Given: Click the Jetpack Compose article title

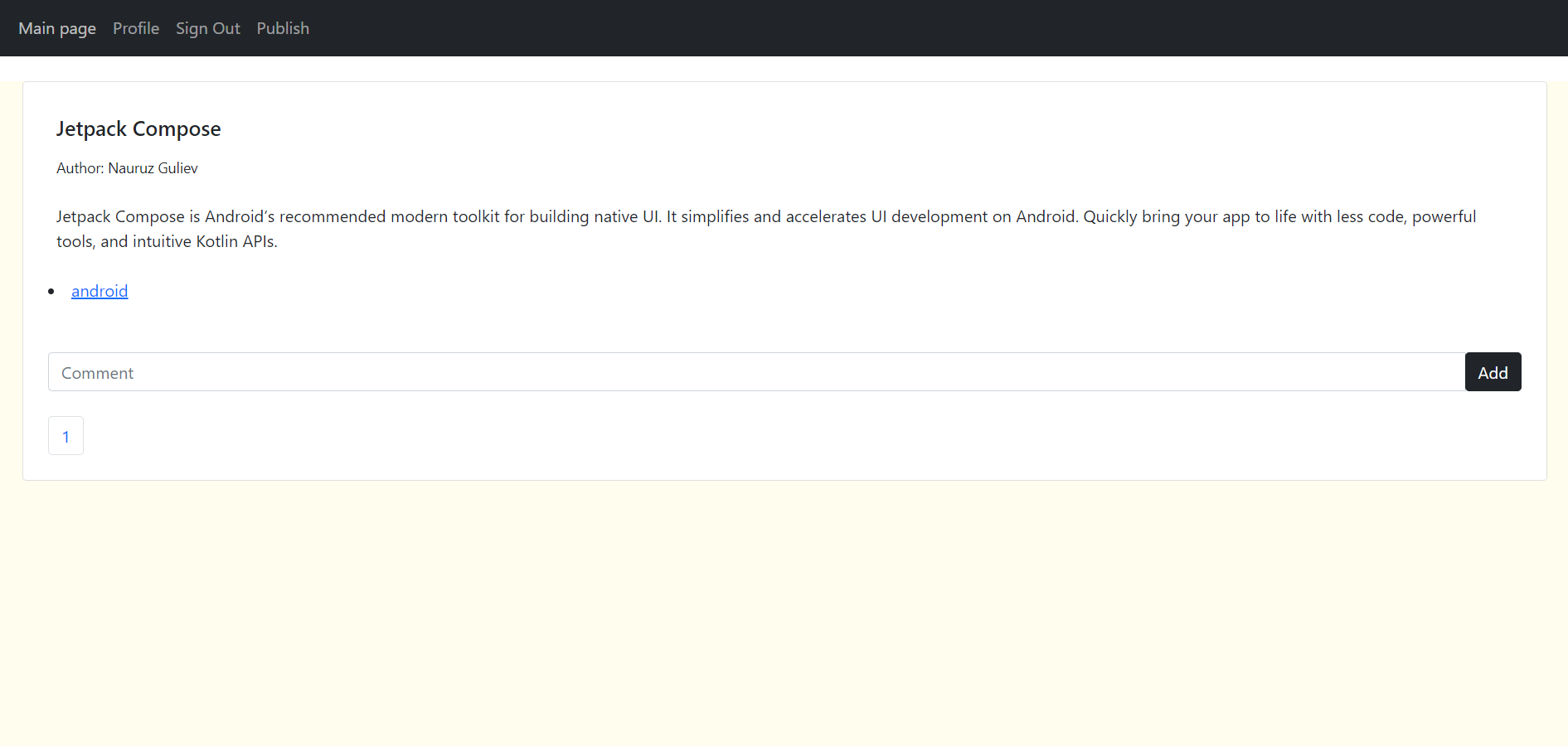Looking at the screenshot, I should click(138, 129).
